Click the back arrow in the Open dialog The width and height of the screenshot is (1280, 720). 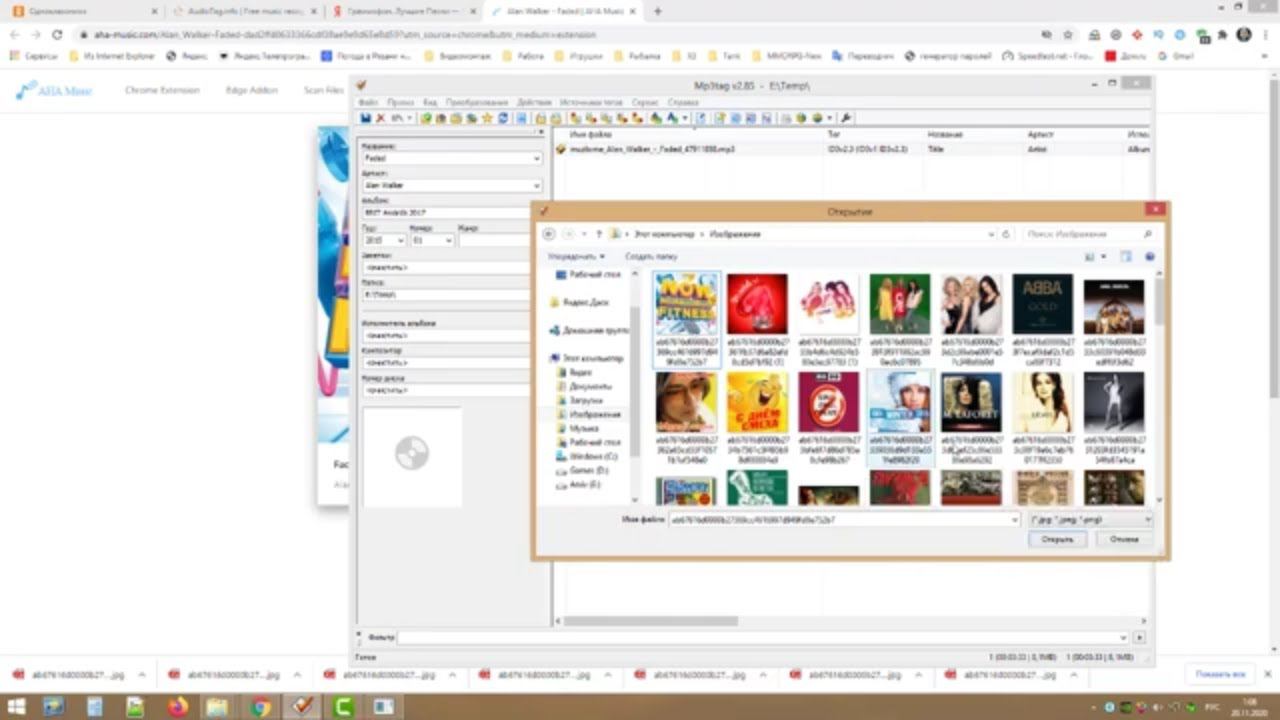coord(548,234)
